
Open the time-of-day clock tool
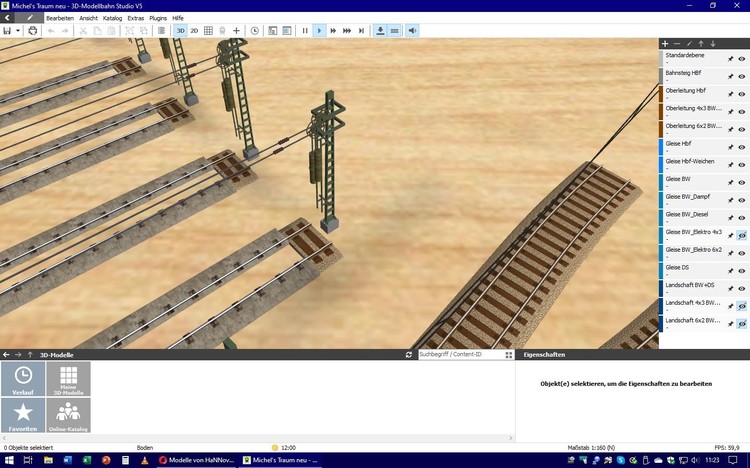click(254, 31)
